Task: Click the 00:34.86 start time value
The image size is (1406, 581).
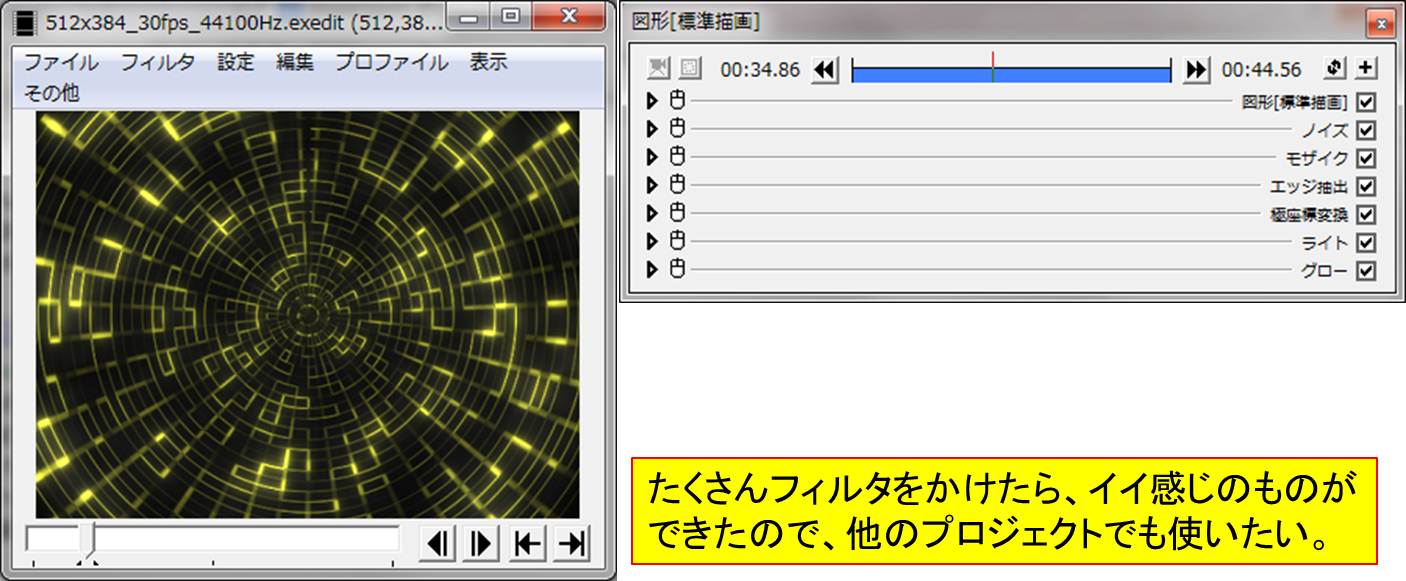Action: 760,70
